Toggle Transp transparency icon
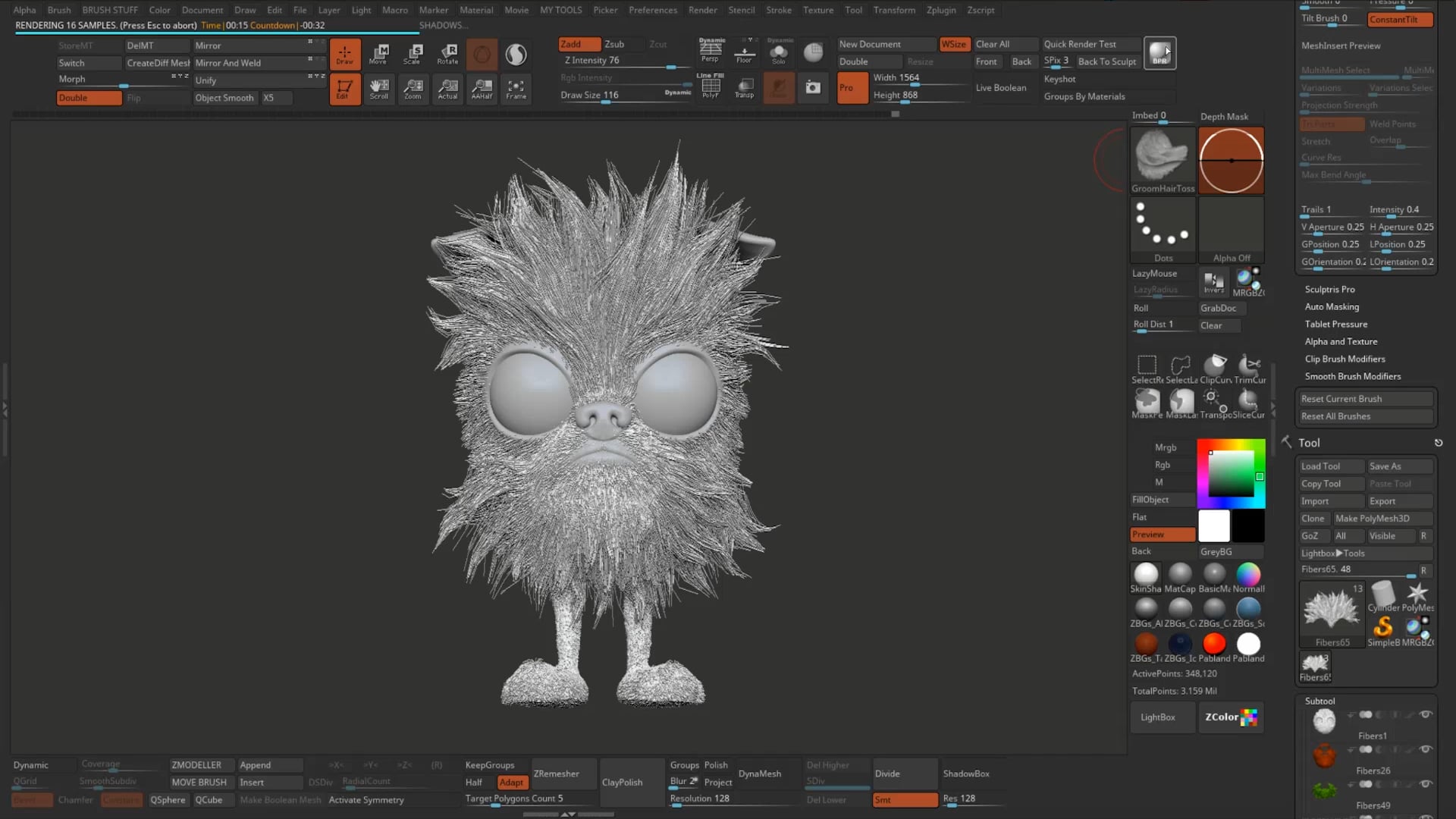 (x=744, y=86)
